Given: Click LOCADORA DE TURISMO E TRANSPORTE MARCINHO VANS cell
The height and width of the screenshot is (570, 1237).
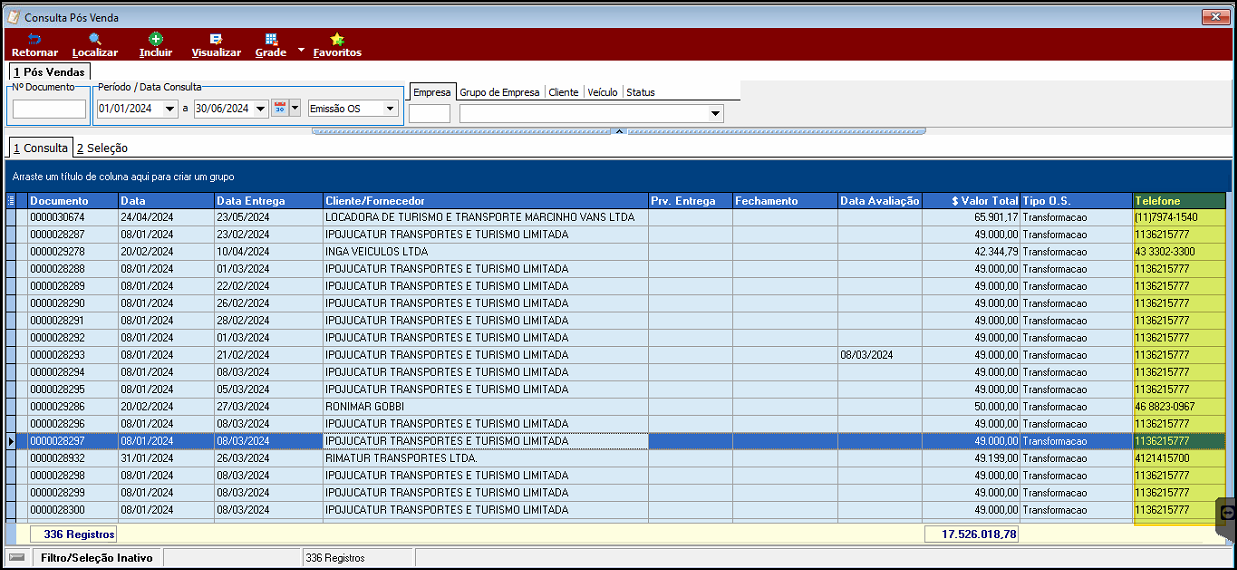Looking at the screenshot, I should pyautogui.click(x=485, y=217).
